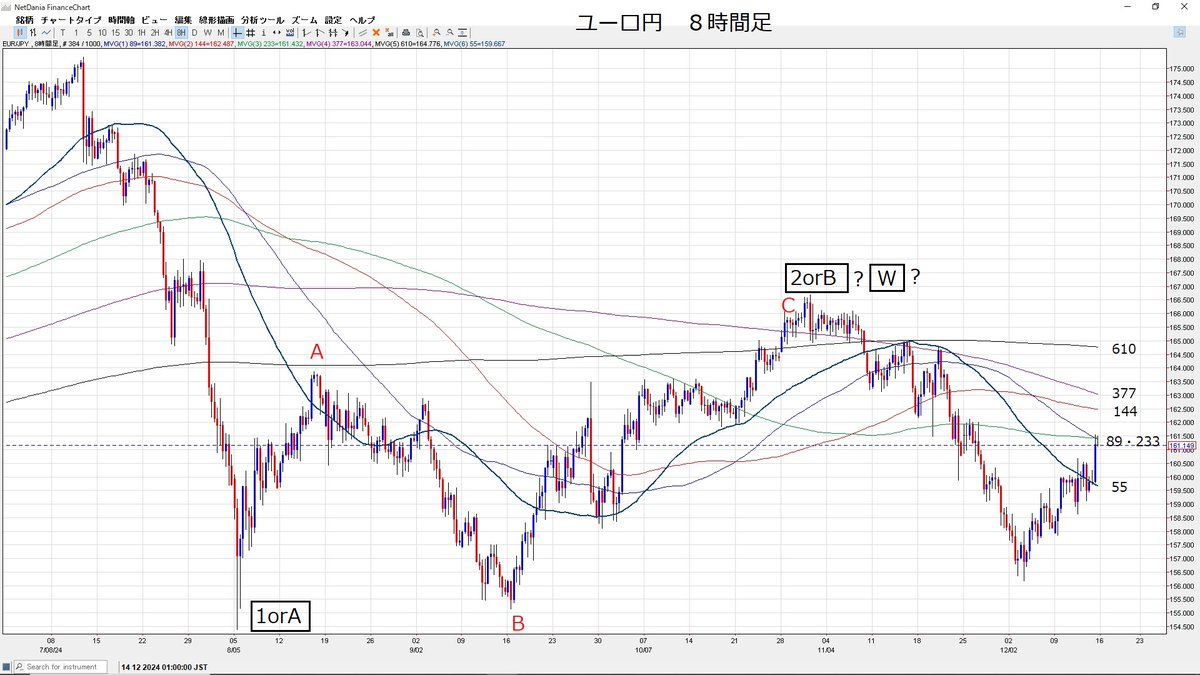Viewport: 1200px width, 675px height.
Task: Click the 154.500 price axis label
Action: pos(1181,626)
